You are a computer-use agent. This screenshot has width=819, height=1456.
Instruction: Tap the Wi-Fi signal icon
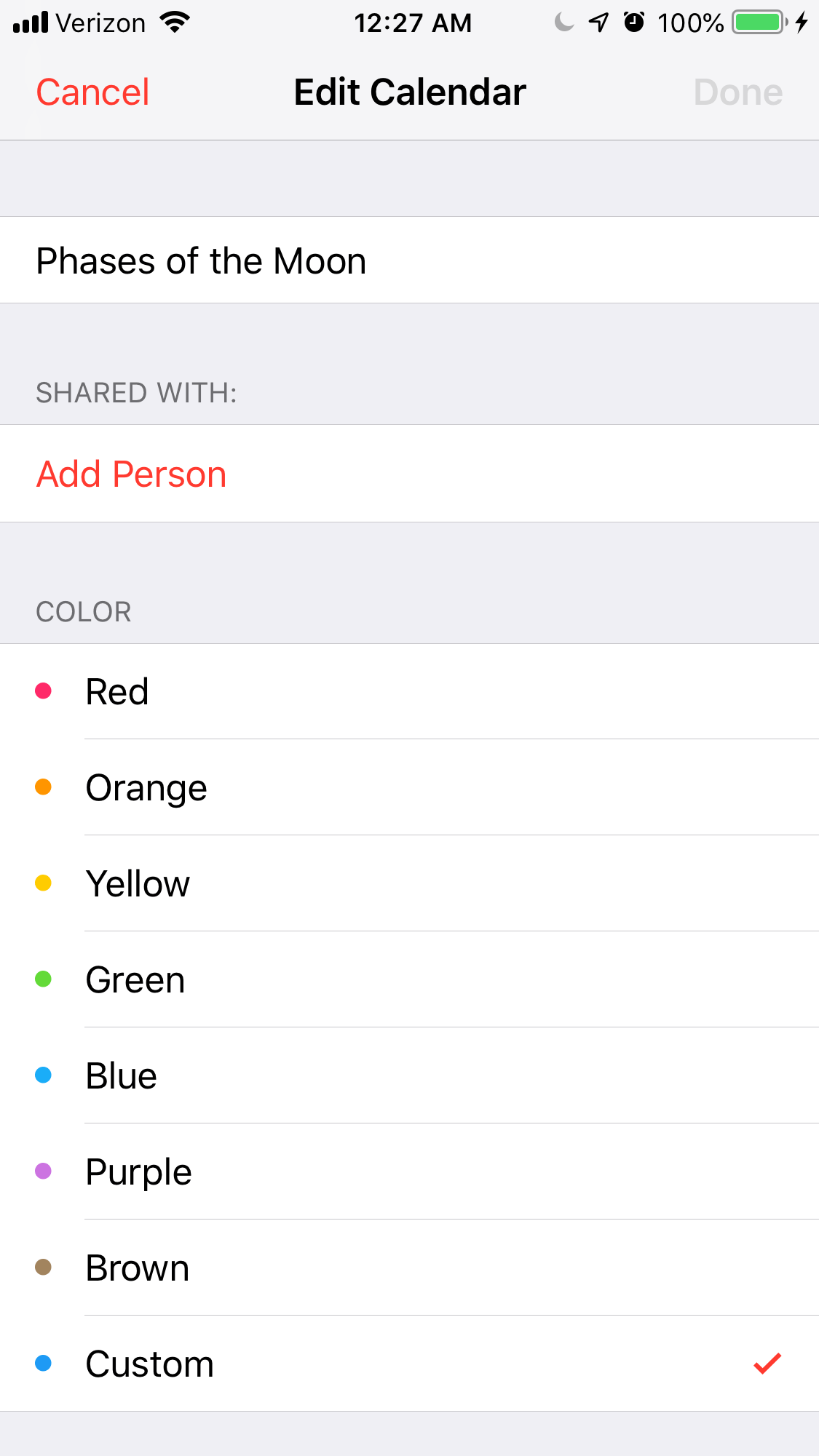(175, 23)
